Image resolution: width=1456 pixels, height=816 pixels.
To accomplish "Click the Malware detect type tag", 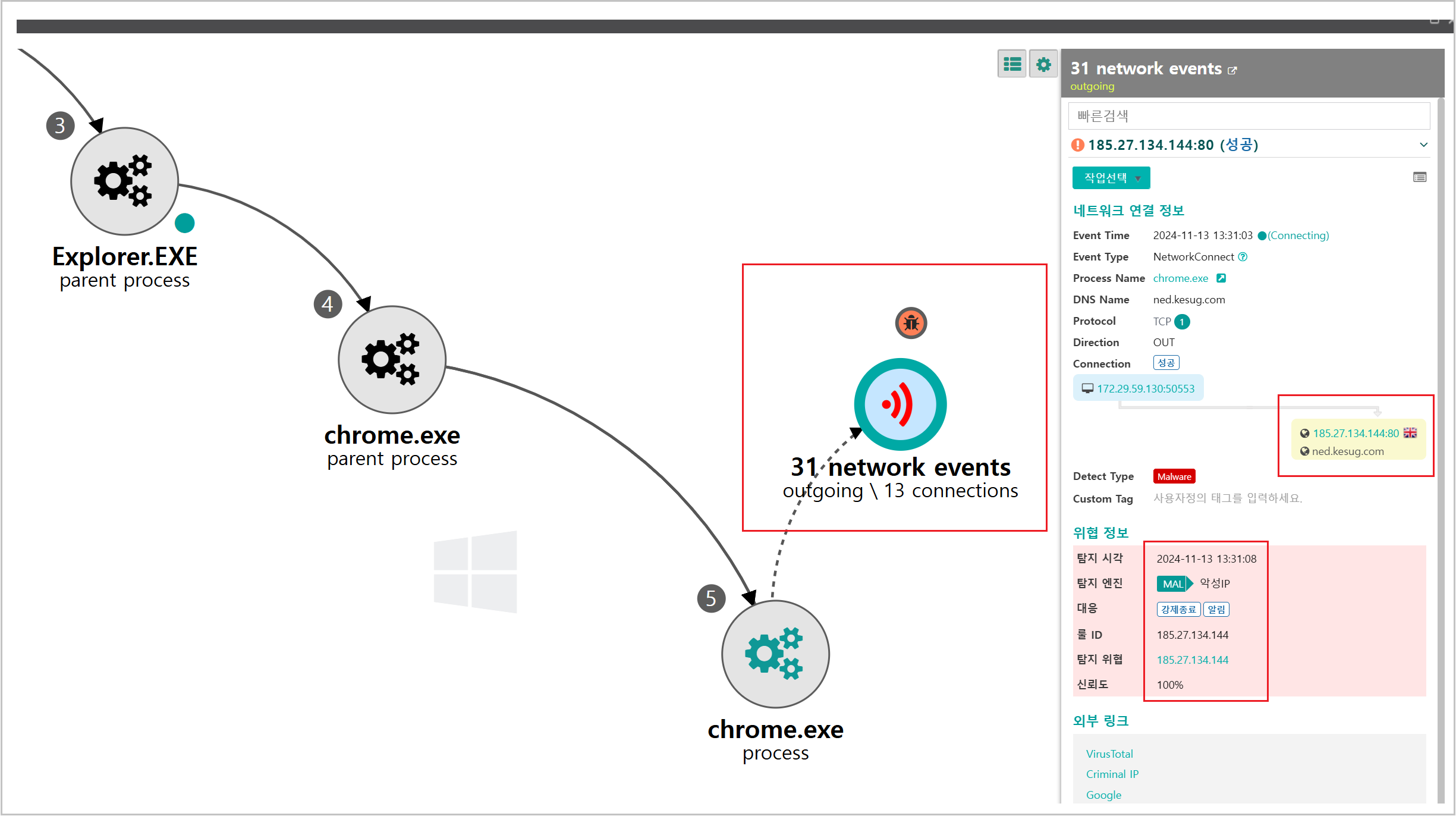I will tap(1174, 476).
